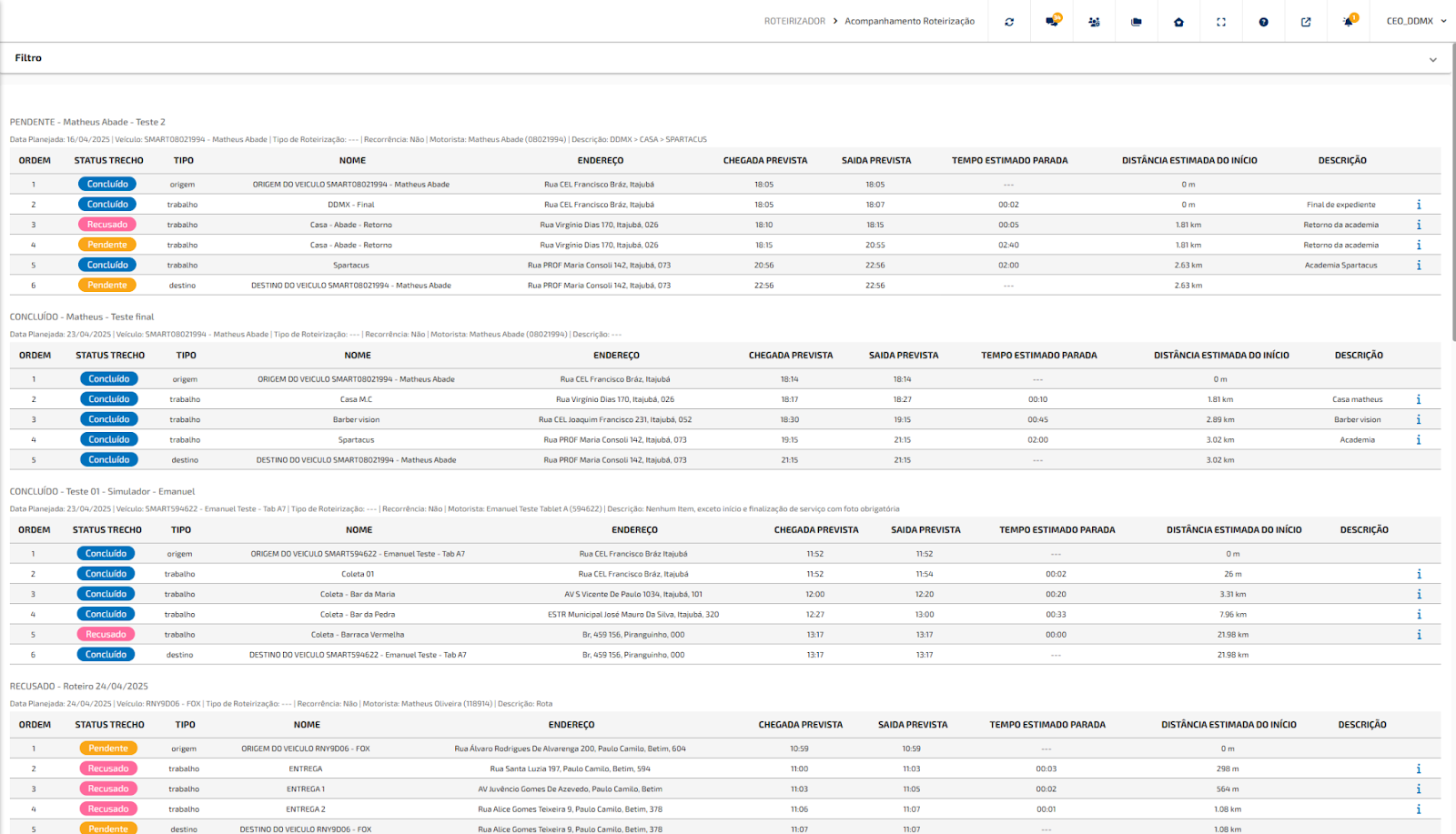Click first table's CHEGADA PREVISTA column header

765,160
